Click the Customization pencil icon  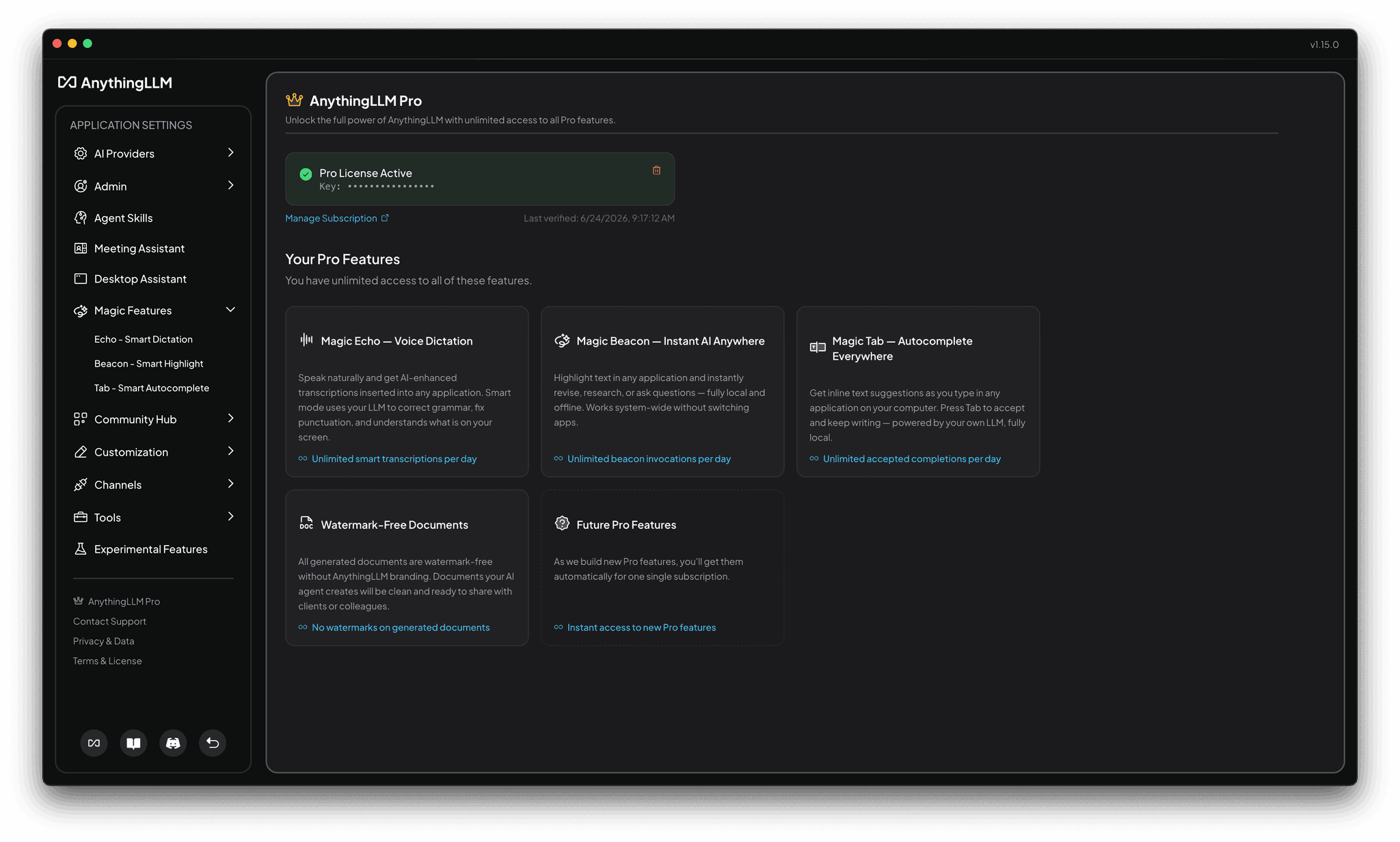[x=81, y=451]
